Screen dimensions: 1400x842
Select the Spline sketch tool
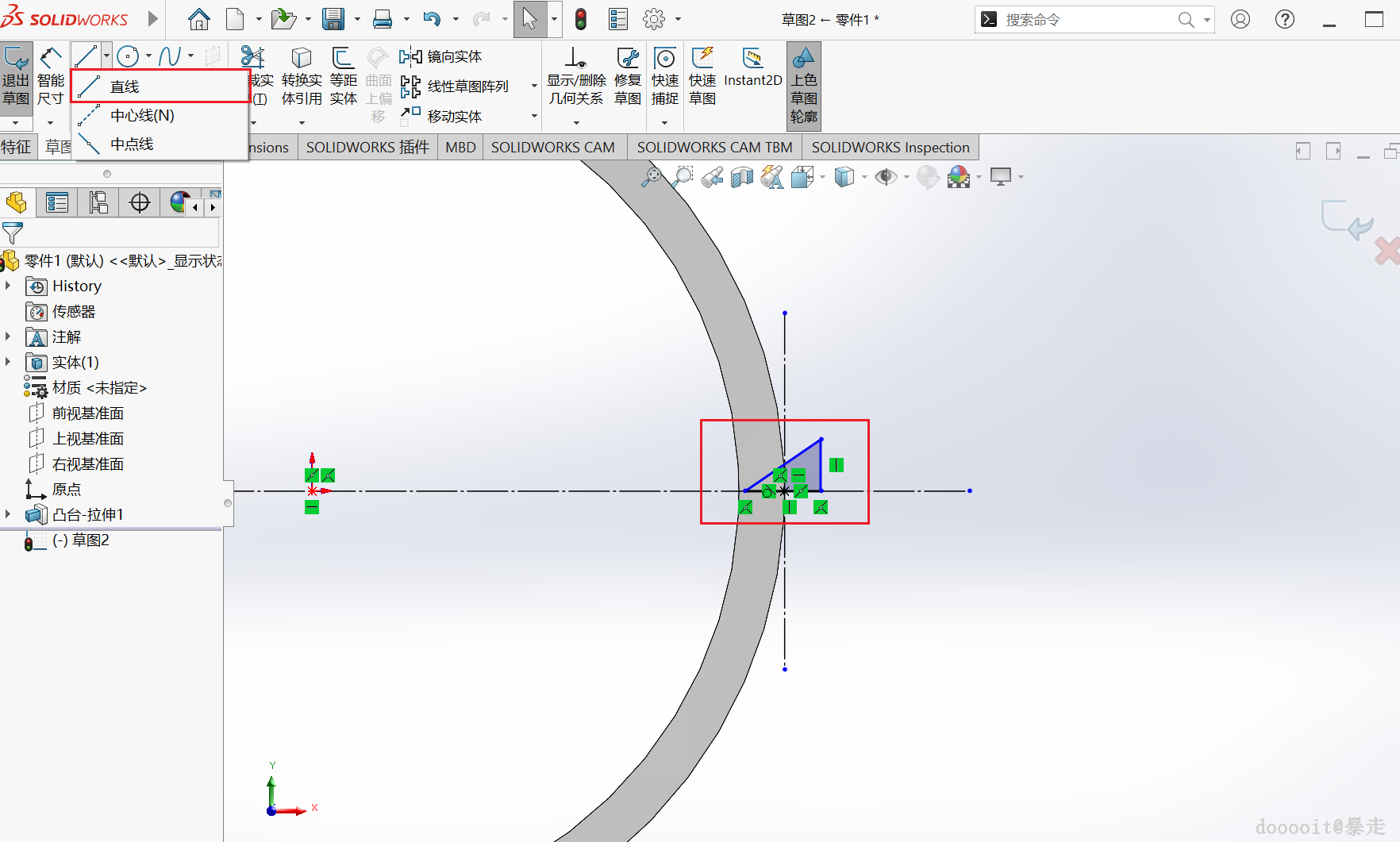(x=170, y=56)
